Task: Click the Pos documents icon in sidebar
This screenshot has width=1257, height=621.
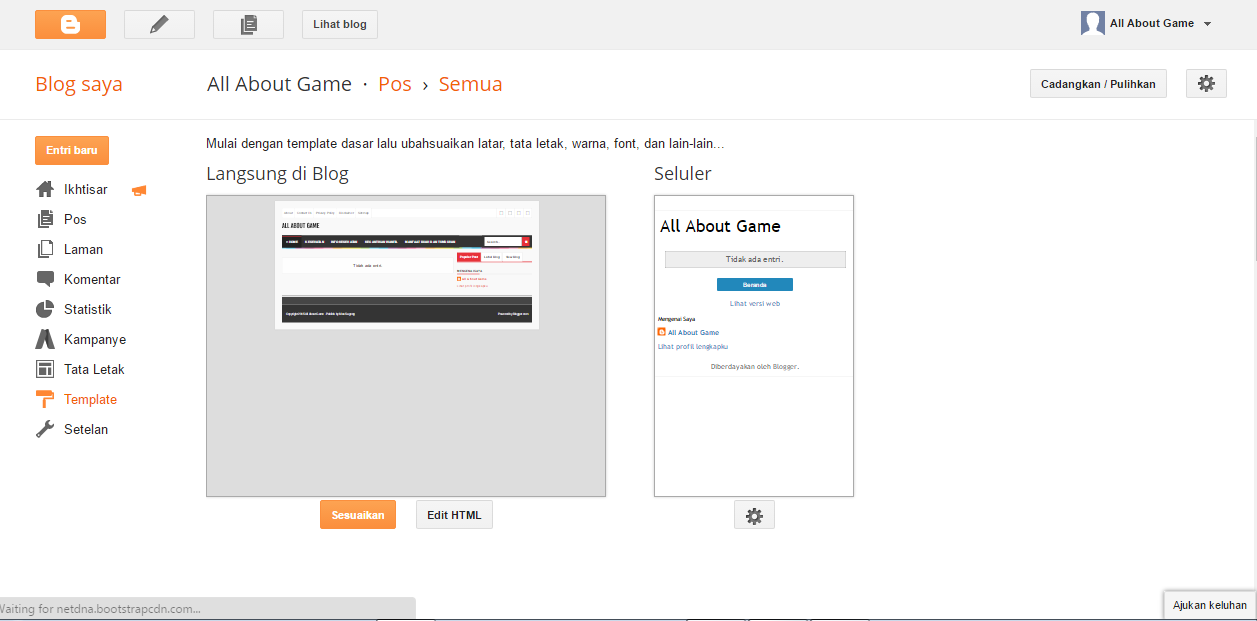Action: [45, 219]
